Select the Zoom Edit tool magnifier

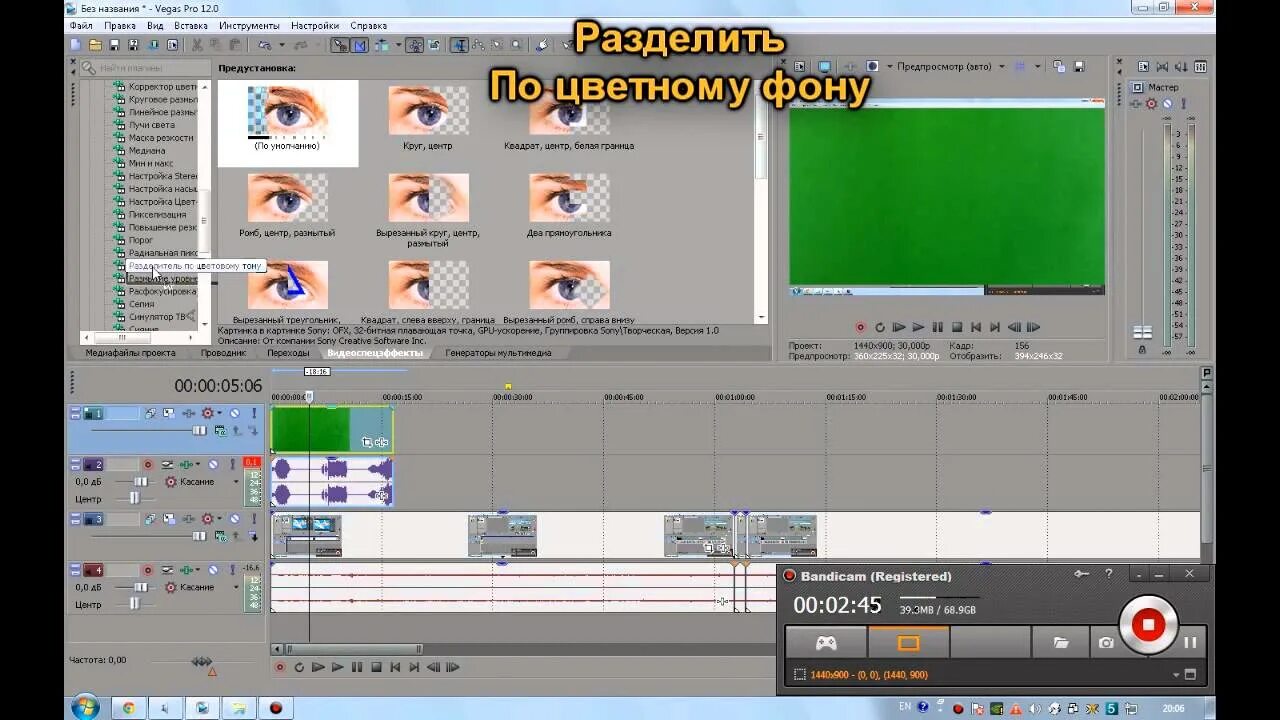tap(517, 45)
